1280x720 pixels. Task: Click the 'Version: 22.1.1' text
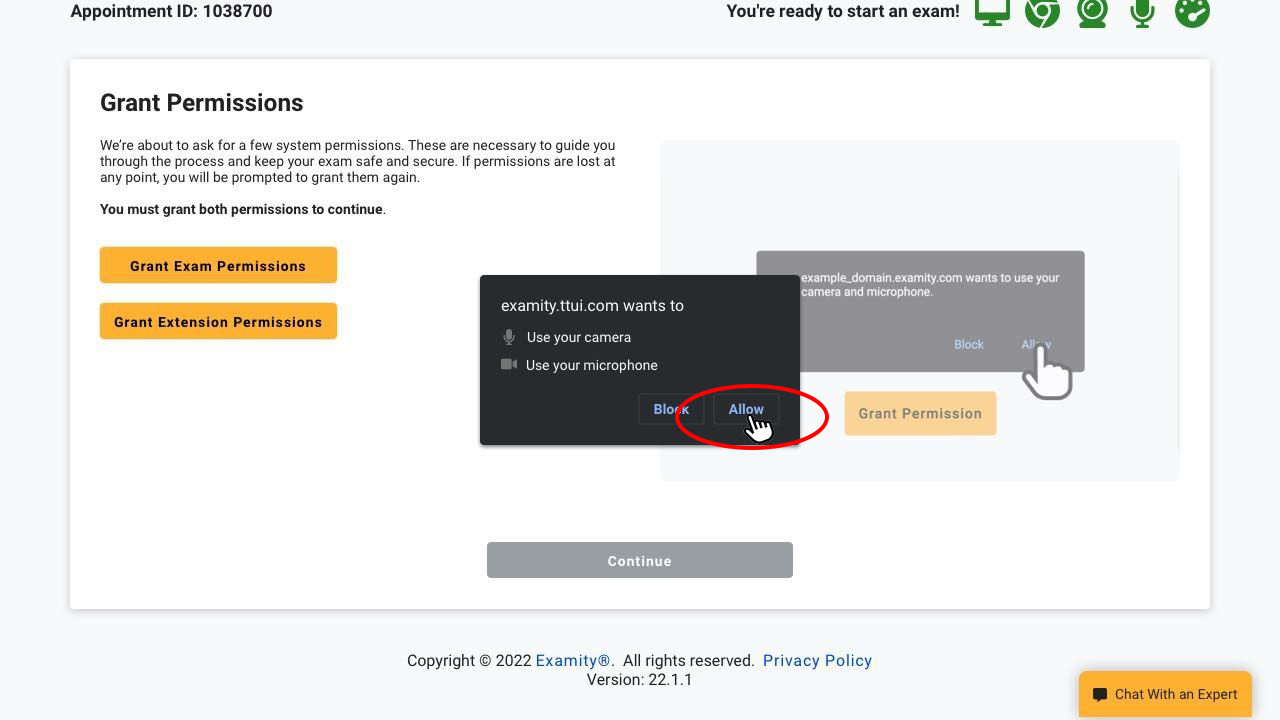[x=640, y=680]
